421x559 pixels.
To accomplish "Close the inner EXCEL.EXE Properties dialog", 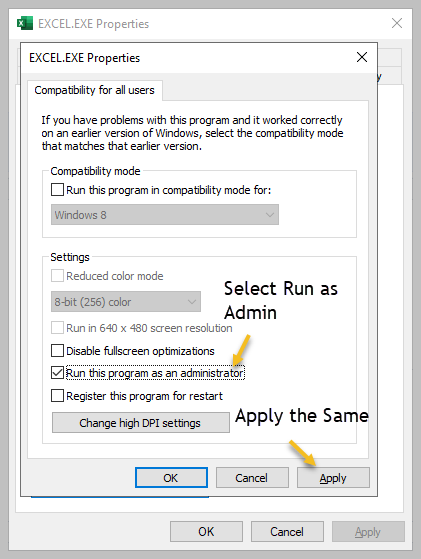I will [362, 57].
